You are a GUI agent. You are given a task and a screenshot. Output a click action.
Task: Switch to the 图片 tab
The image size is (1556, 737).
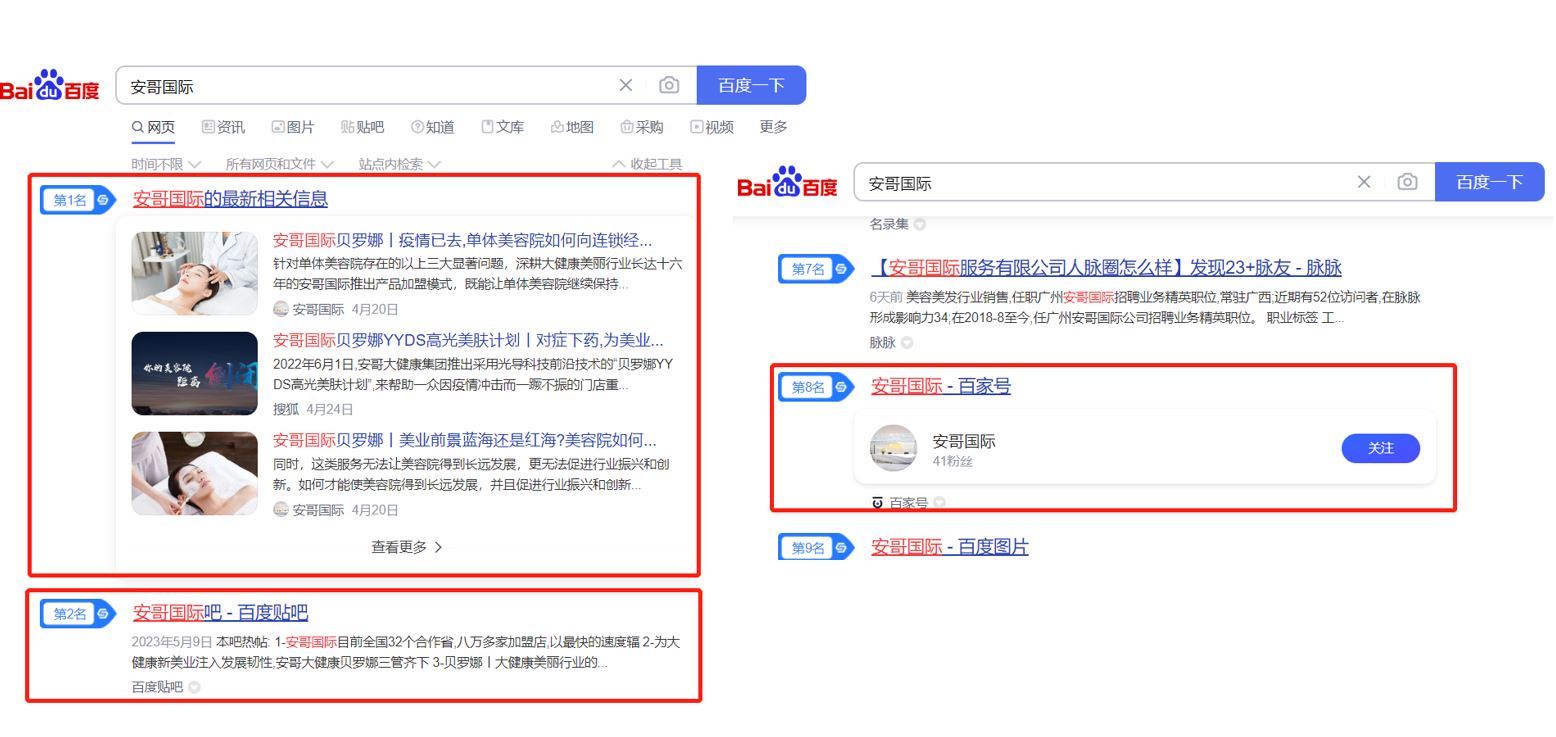pos(293,127)
